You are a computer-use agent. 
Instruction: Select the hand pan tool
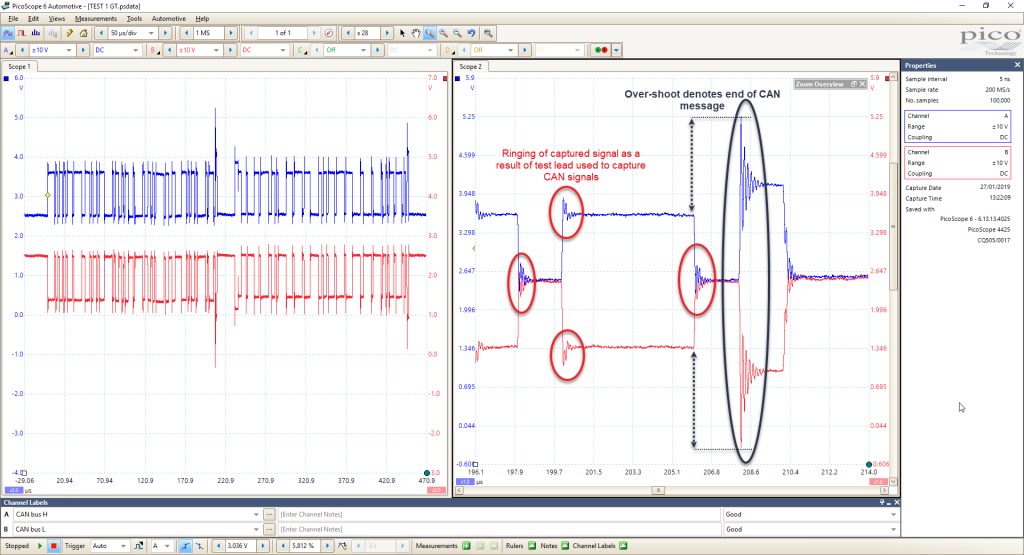click(416, 33)
